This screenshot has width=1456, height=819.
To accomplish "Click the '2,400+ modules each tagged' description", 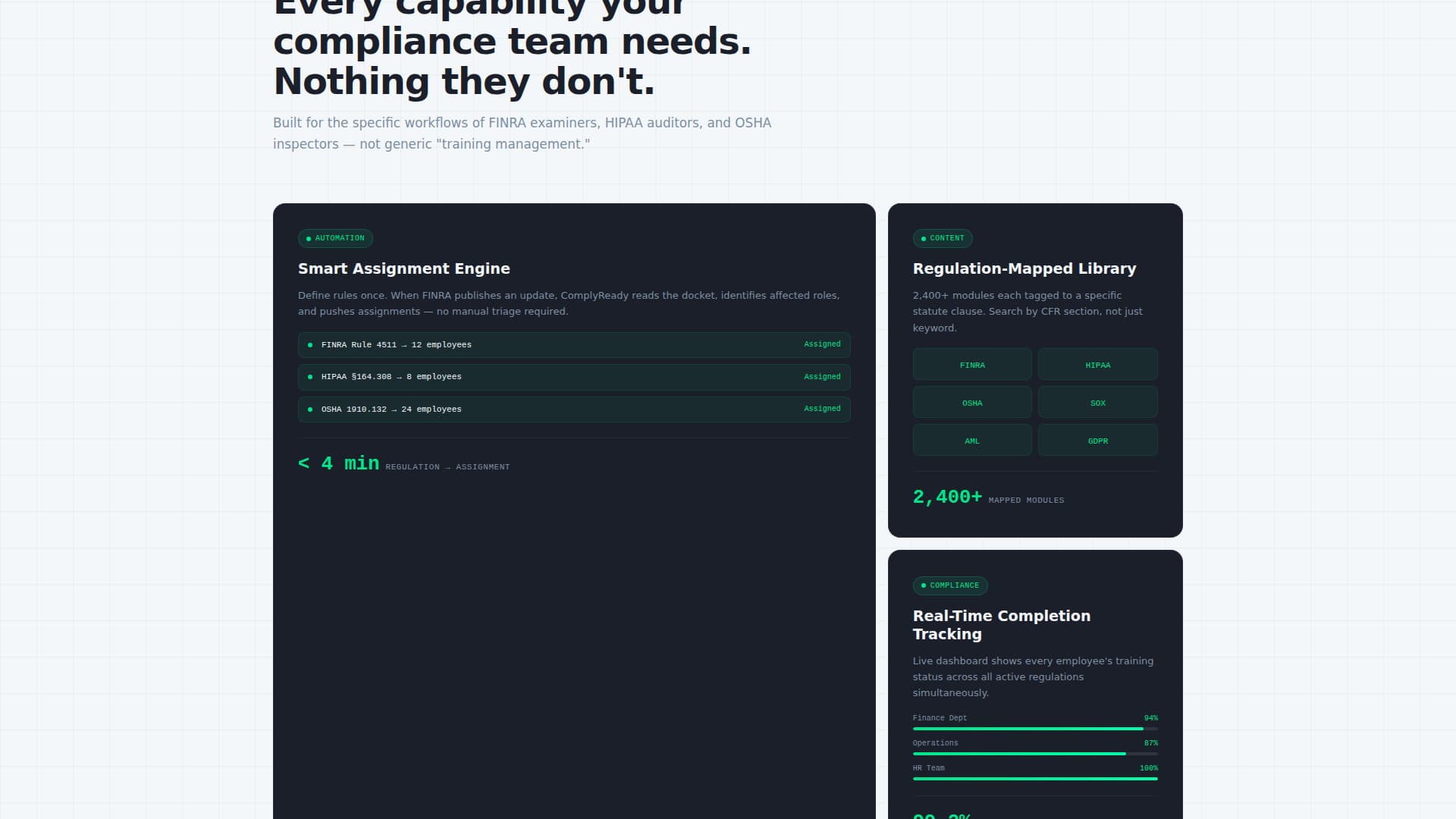I will tap(1028, 312).
